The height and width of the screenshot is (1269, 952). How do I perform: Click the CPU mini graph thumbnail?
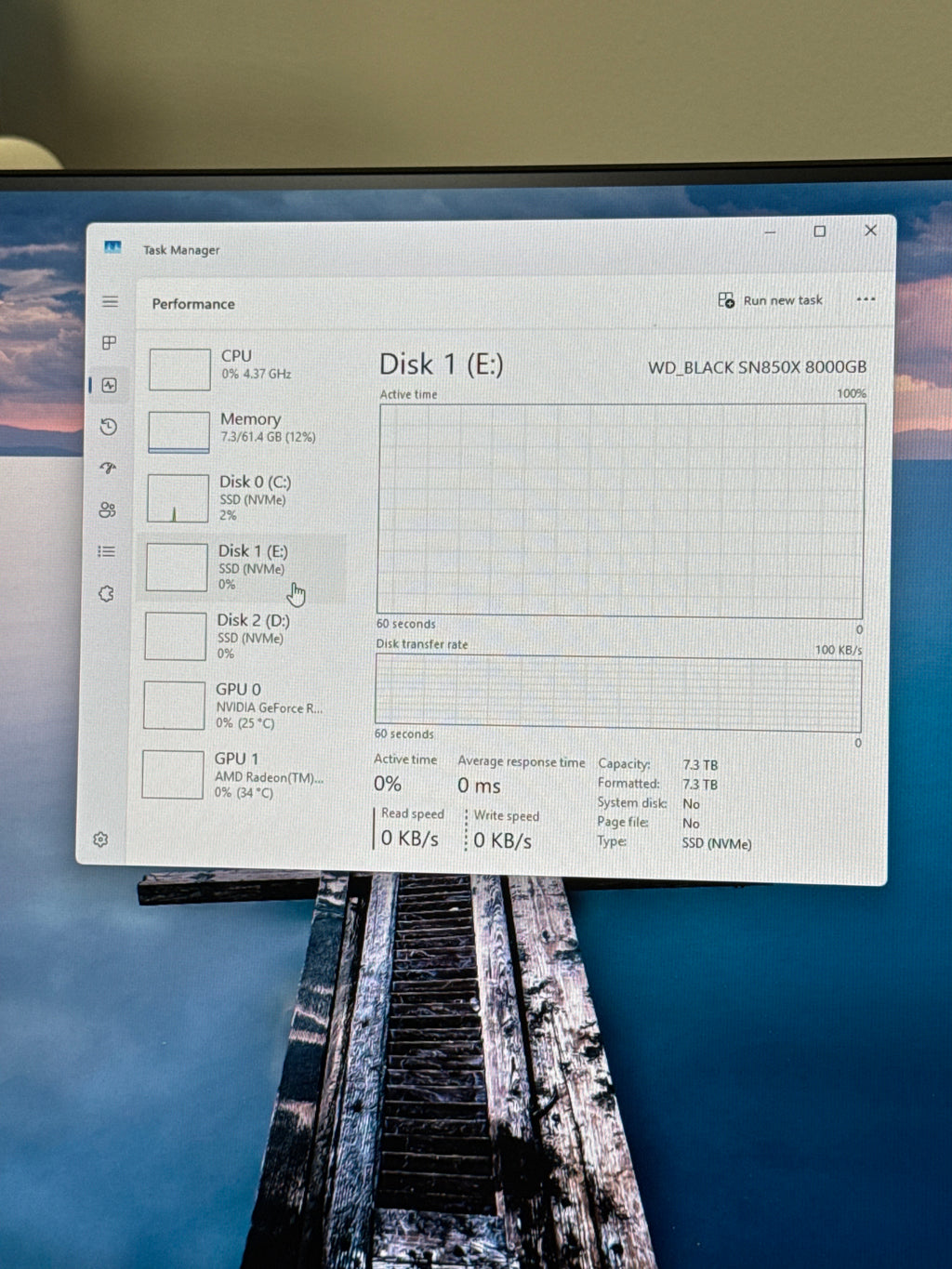tap(179, 369)
